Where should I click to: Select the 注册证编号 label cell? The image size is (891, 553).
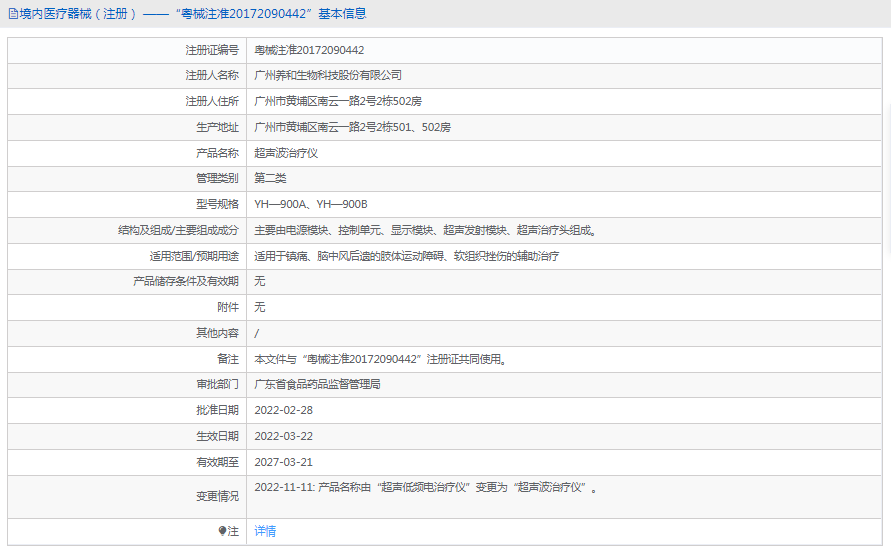click(x=127, y=51)
